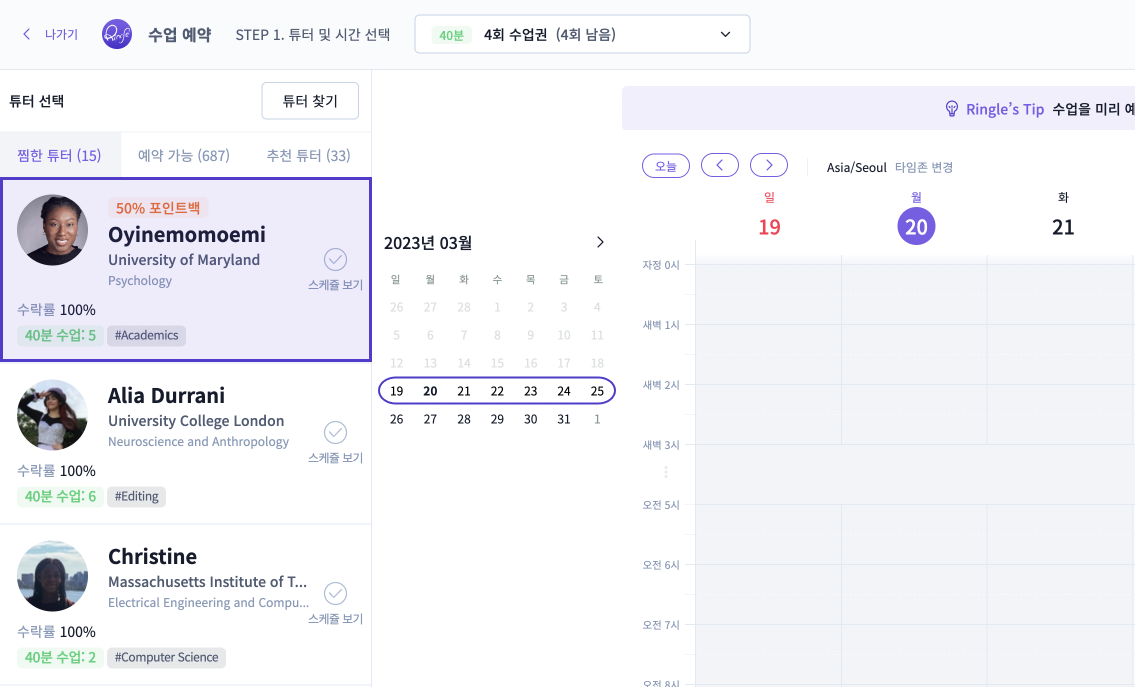Toggle schedule check for Christine

point(335,594)
